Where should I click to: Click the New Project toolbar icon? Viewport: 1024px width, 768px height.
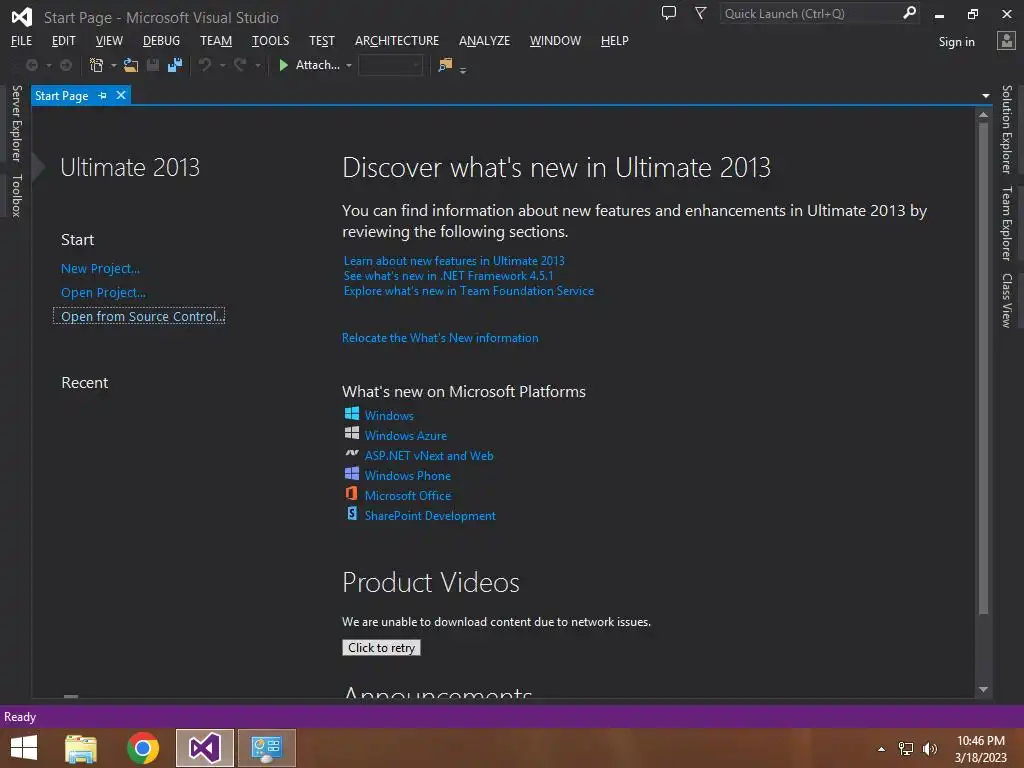[x=97, y=65]
